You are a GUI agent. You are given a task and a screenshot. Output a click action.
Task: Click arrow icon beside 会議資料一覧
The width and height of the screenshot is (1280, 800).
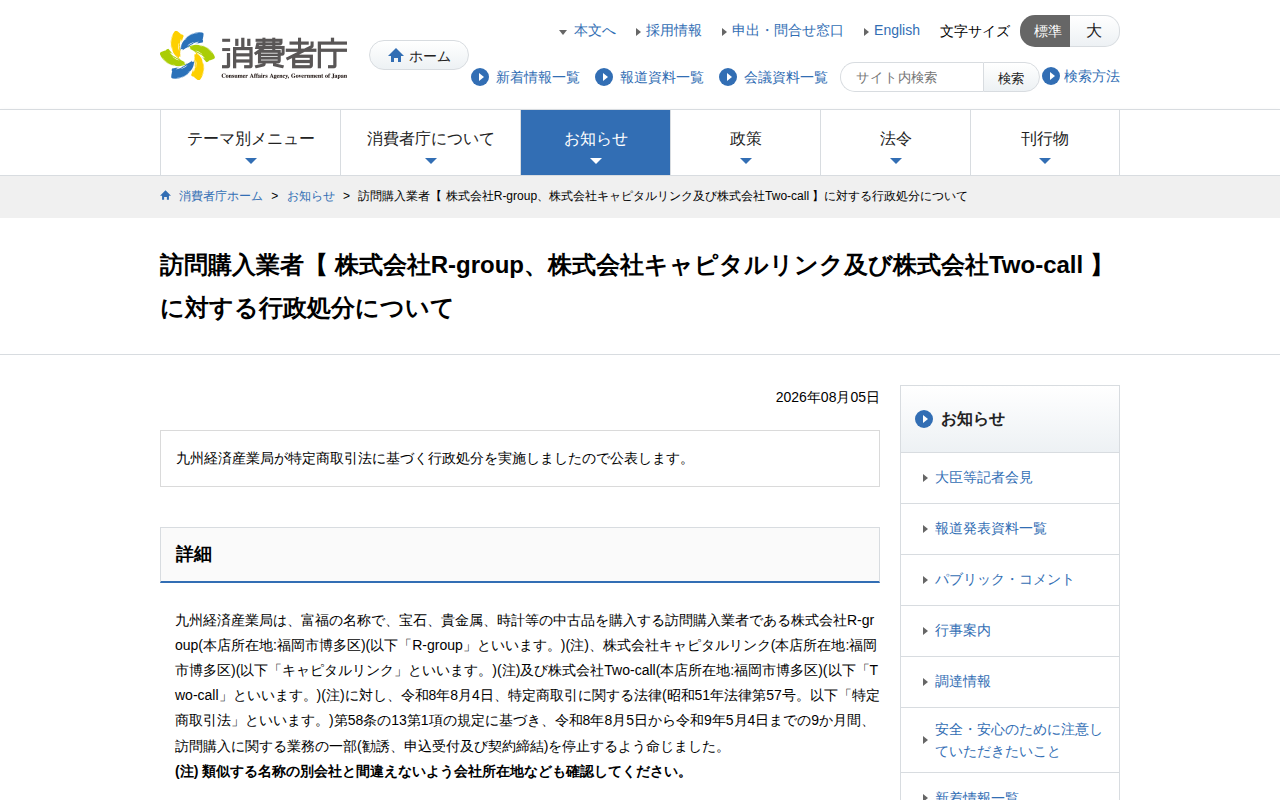pyautogui.click(x=728, y=77)
